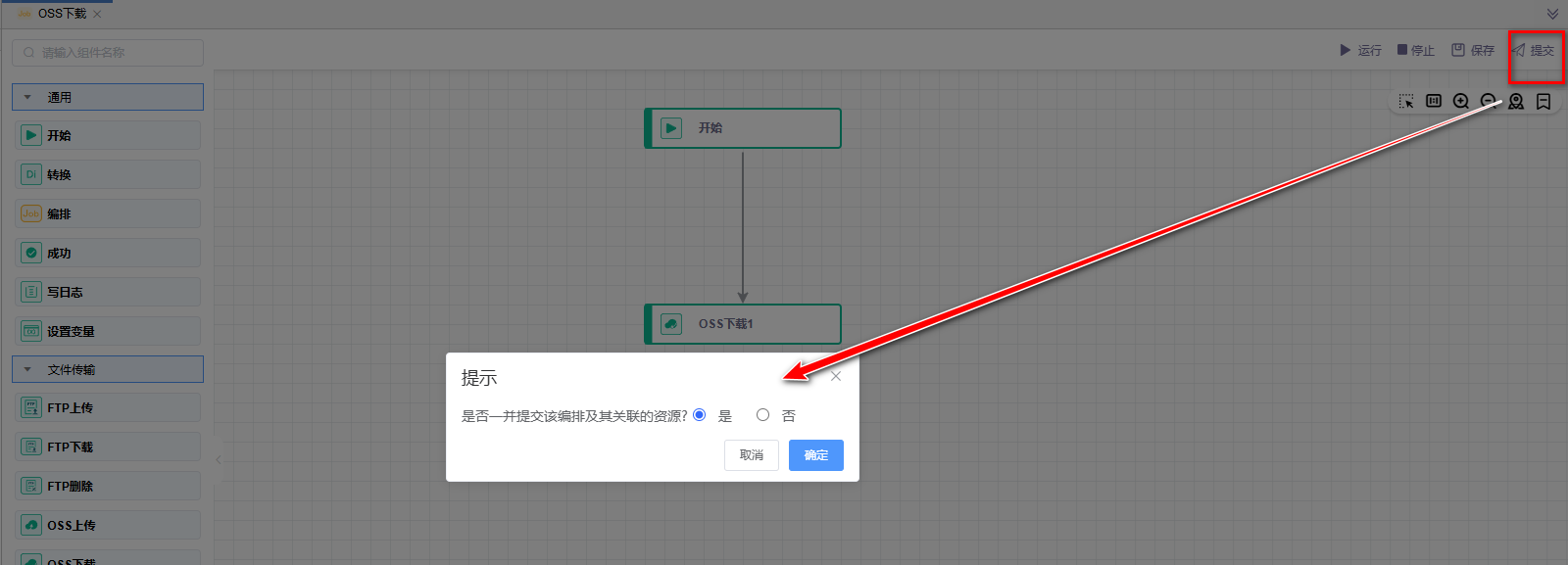Click the 取消 cancel button

752,455
